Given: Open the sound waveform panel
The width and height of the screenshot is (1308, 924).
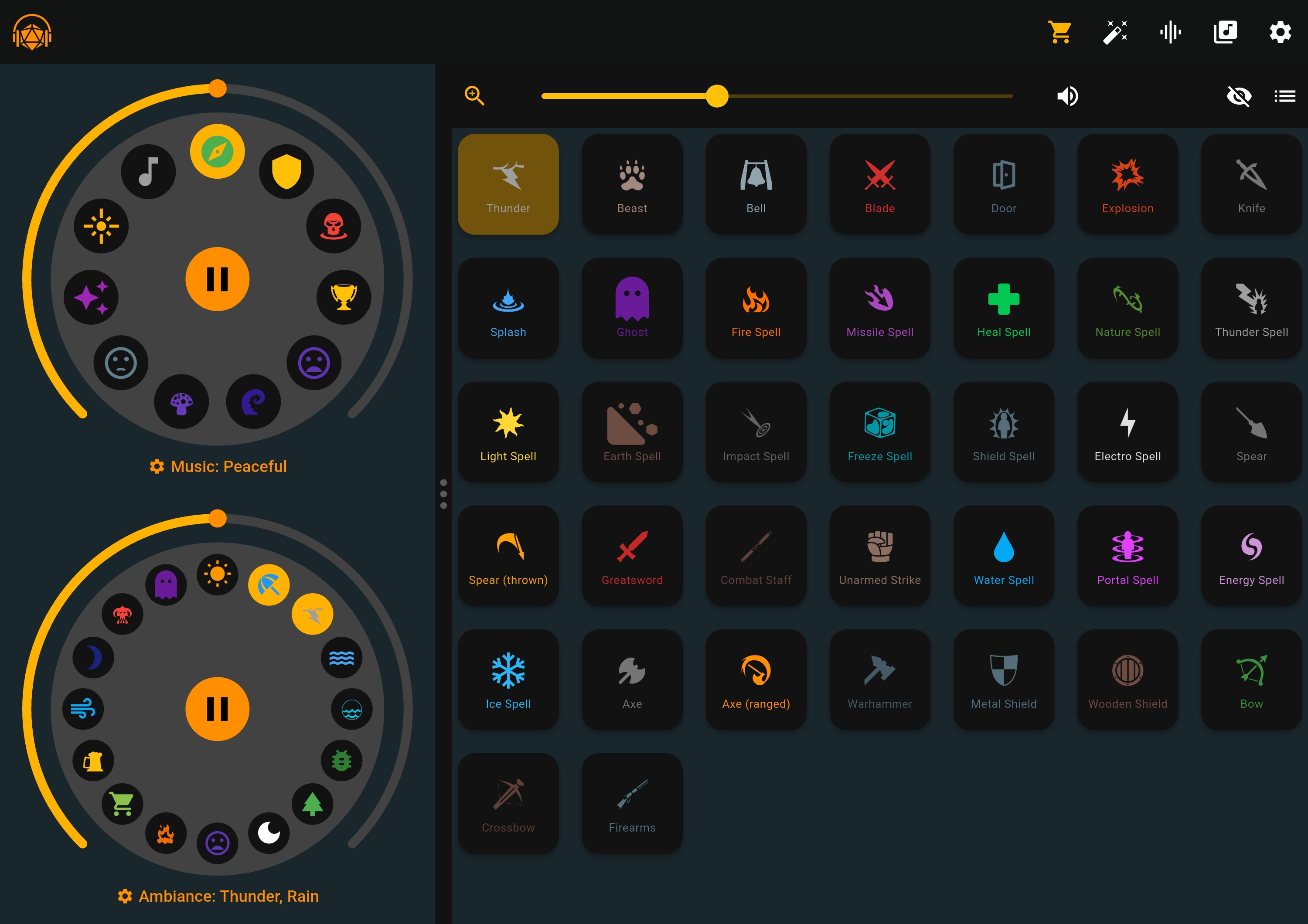Looking at the screenshot, I should coord(1170,32).
